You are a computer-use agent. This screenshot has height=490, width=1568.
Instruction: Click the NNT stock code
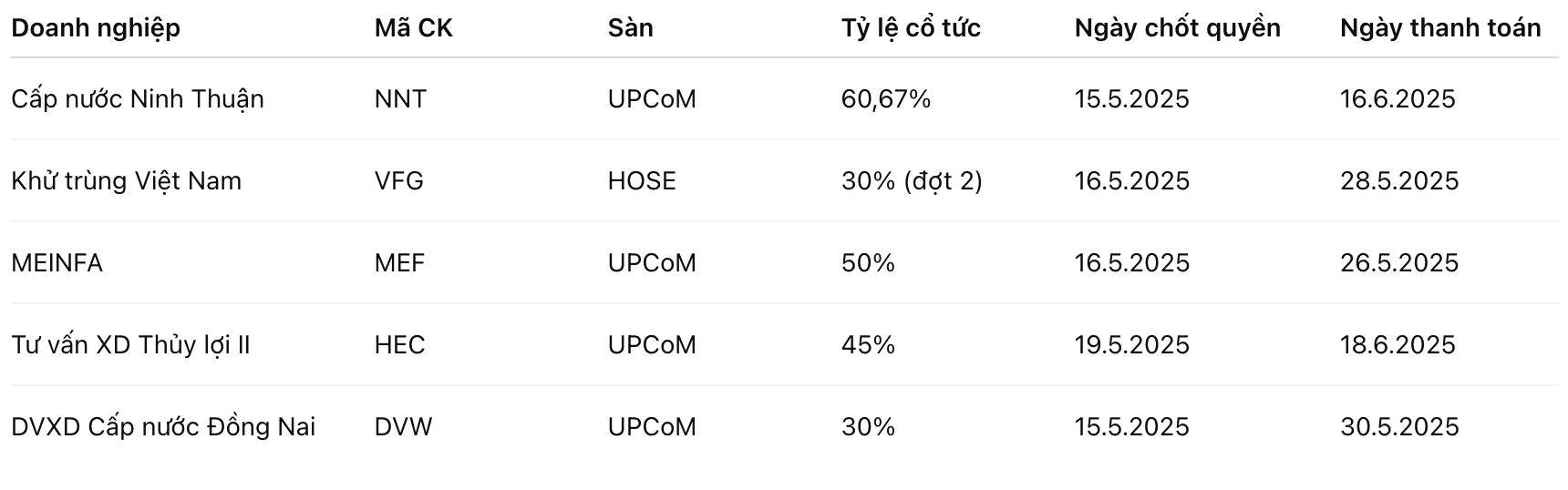[x=400, y=98]
